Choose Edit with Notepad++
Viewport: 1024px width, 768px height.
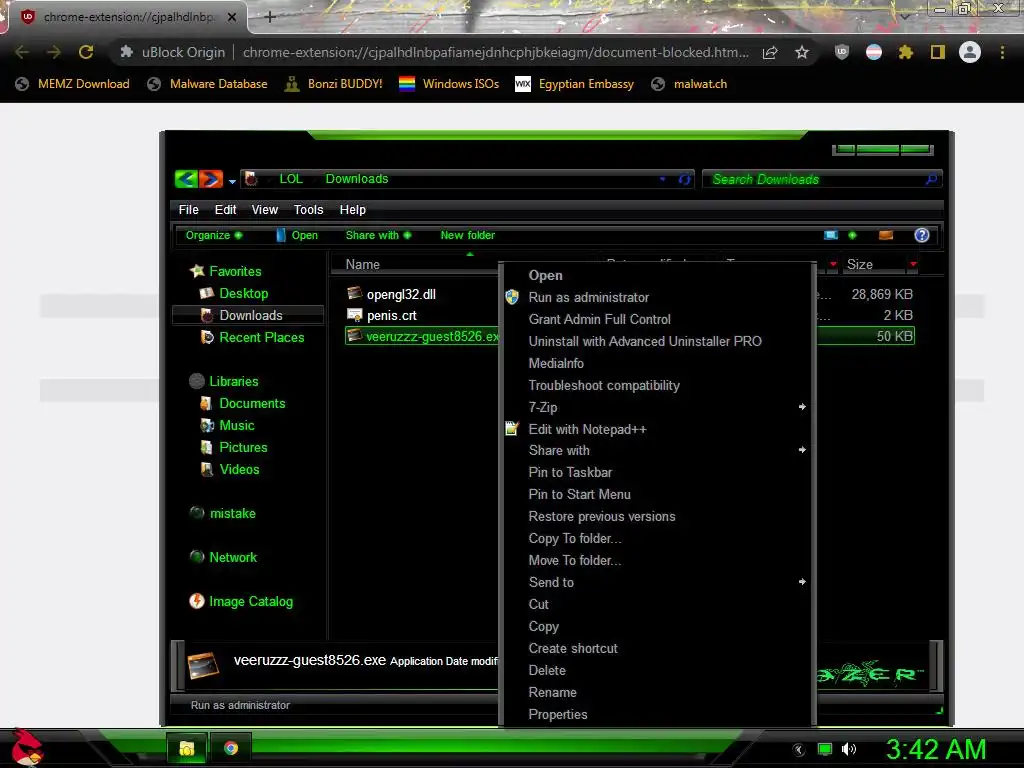[x=587, y=429]
